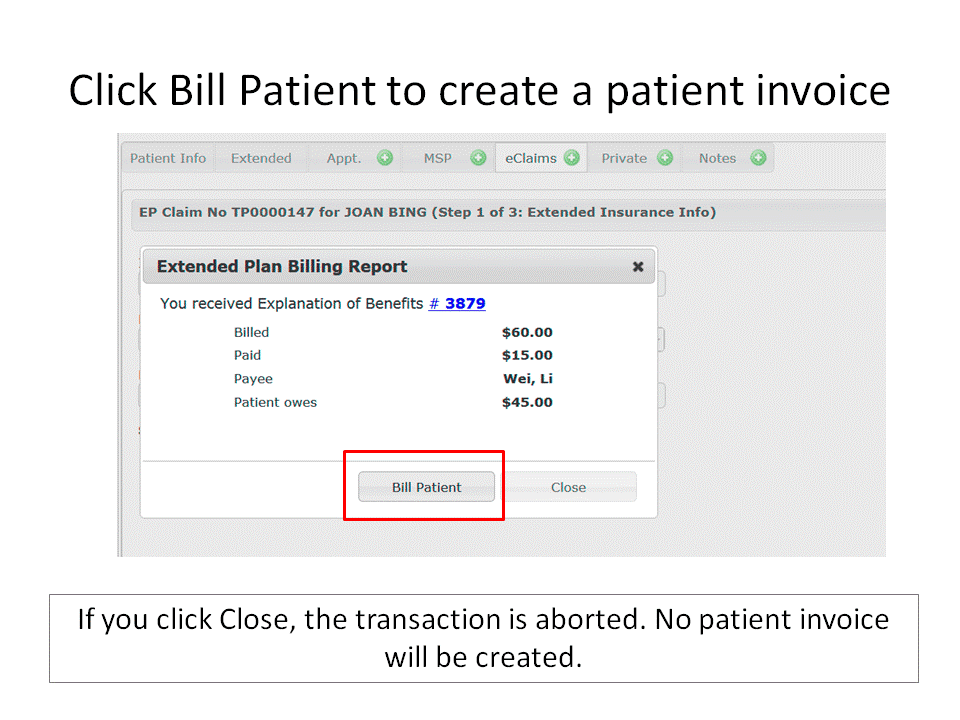Switch to the Extended tab
The height and width of the screenshot is (720, 960).
pos(261,158)
